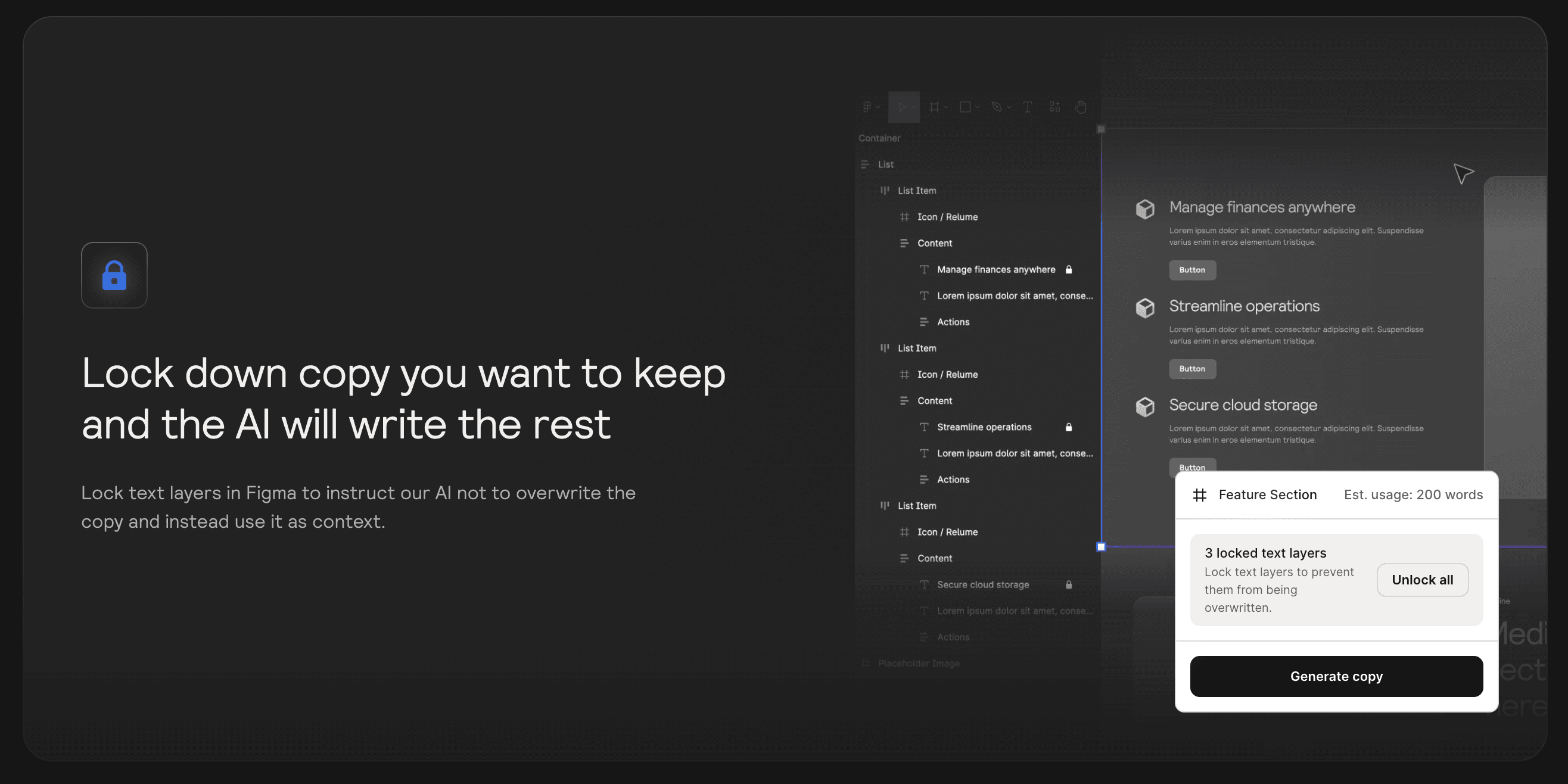The height and width of the screenshot is (784, 1568).
Task: Click the vector pen tool icon
Action: click(x=997, y=107)
